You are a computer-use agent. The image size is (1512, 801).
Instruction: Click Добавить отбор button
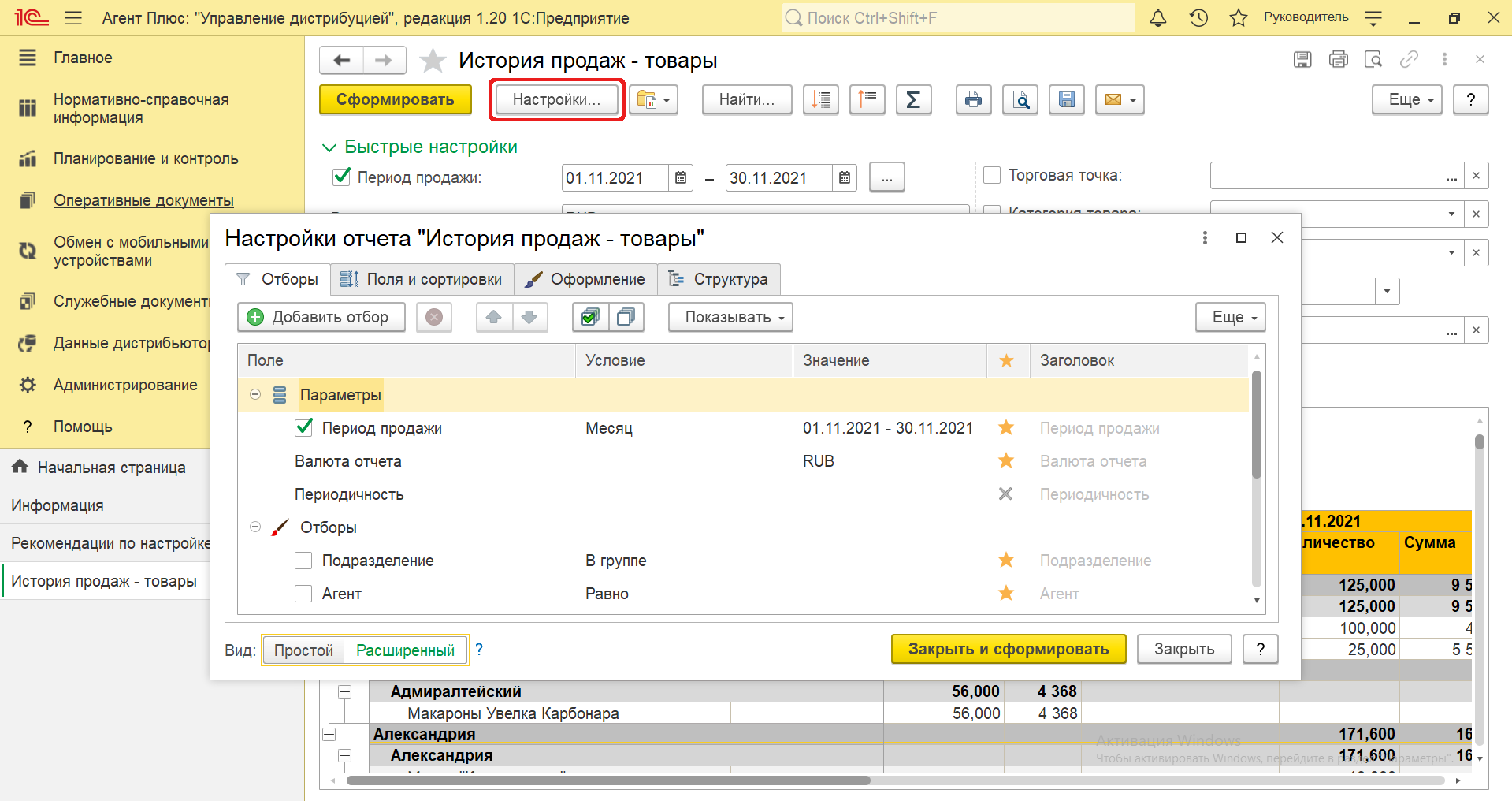[321, 317]
